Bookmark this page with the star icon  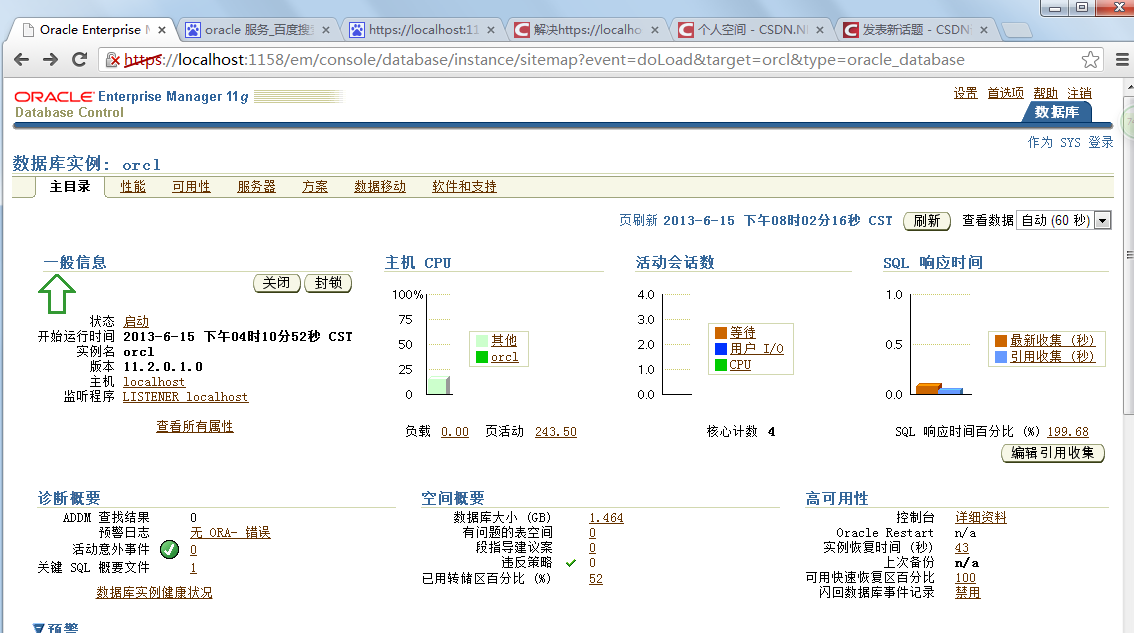[1090, 59]
